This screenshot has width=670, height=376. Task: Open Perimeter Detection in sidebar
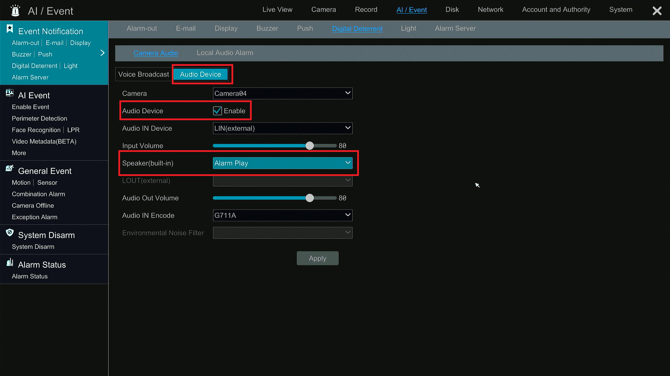point(39,118)
